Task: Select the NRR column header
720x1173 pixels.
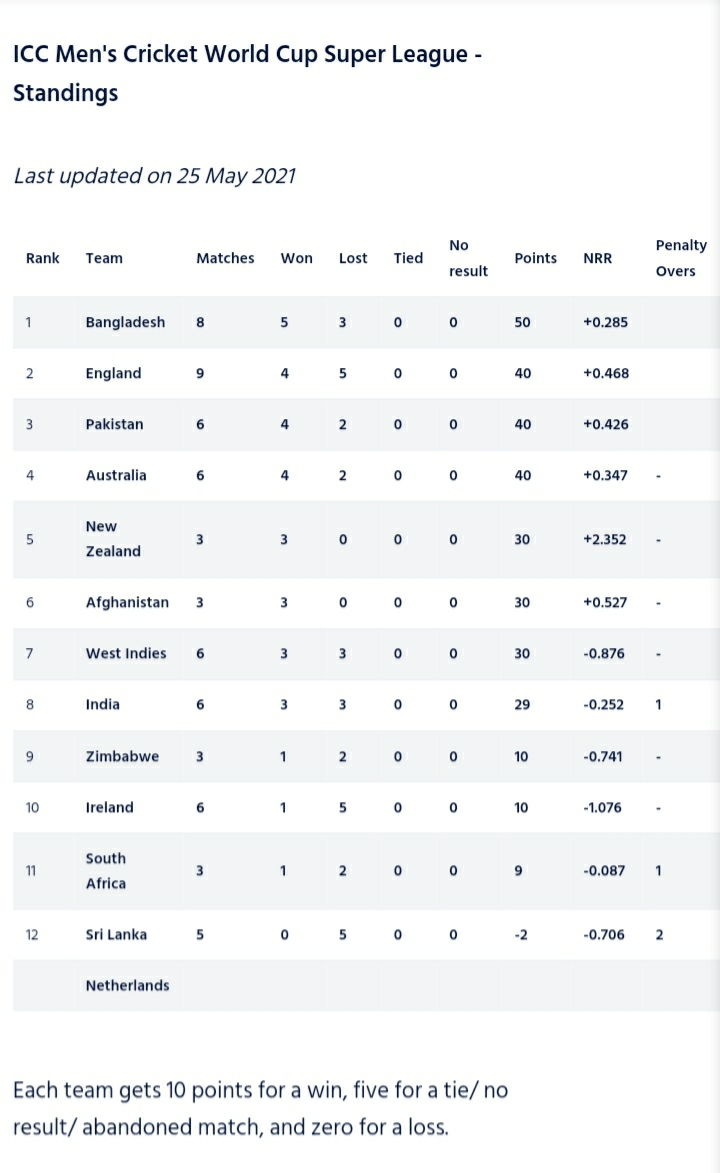Action: click(x=597, y=258)
